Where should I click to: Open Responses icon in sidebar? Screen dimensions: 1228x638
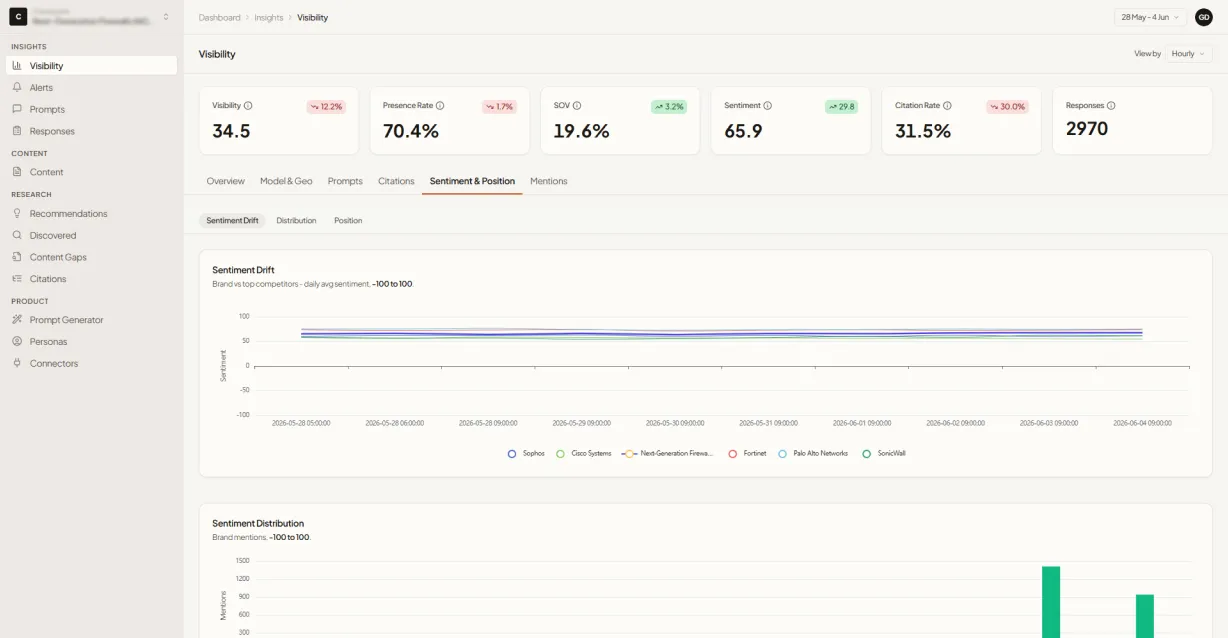tap(17, 131)
